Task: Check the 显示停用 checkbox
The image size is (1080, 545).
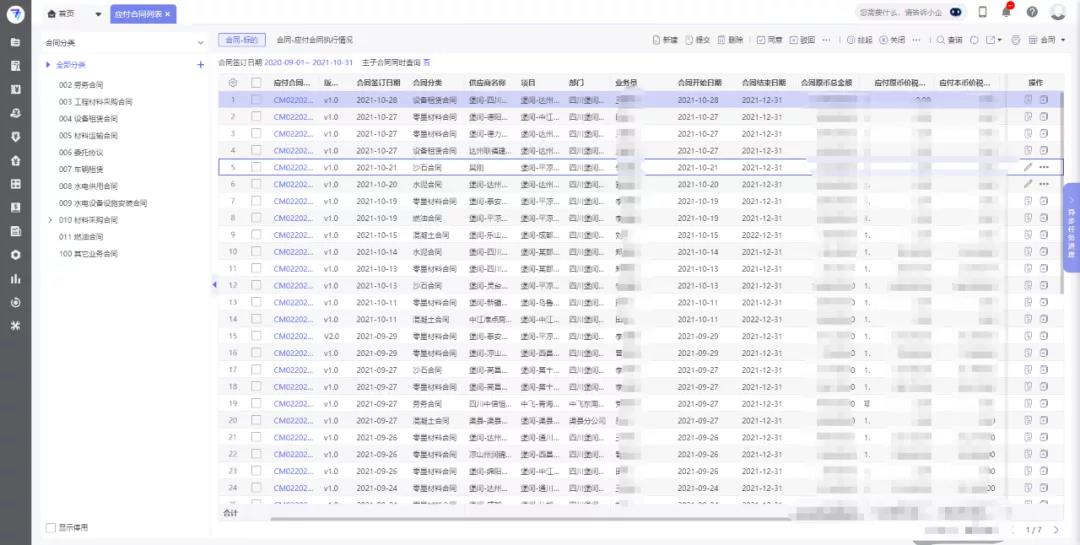Action: point(51,528)
